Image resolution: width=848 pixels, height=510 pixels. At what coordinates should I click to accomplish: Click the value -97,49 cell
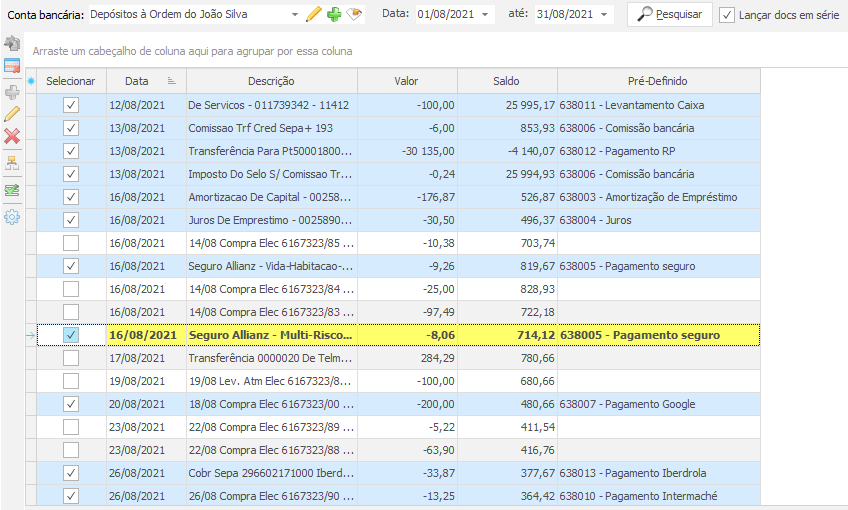(407, 312)
